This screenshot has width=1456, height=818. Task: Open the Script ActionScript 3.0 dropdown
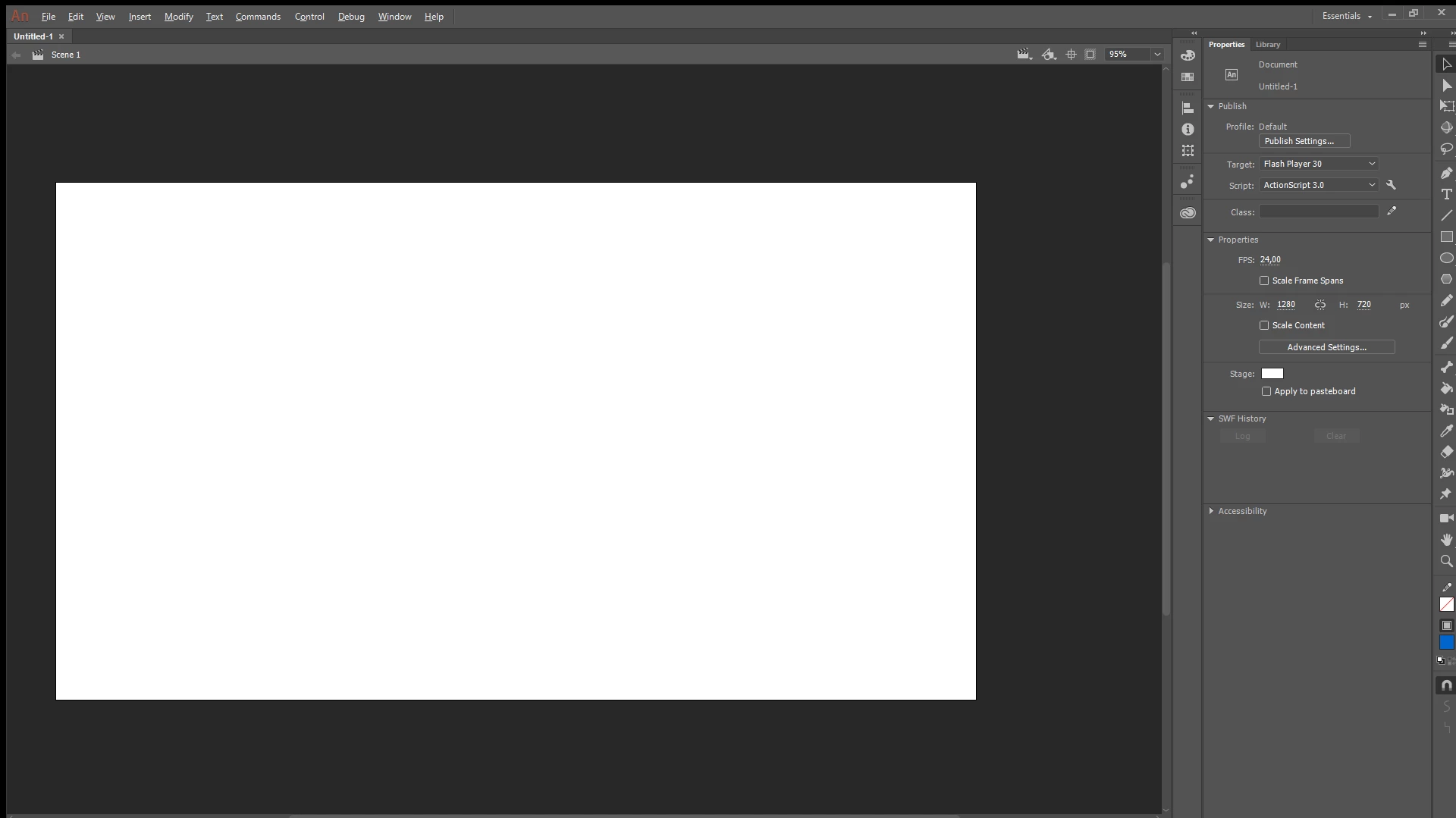[x=1319, y=185]
